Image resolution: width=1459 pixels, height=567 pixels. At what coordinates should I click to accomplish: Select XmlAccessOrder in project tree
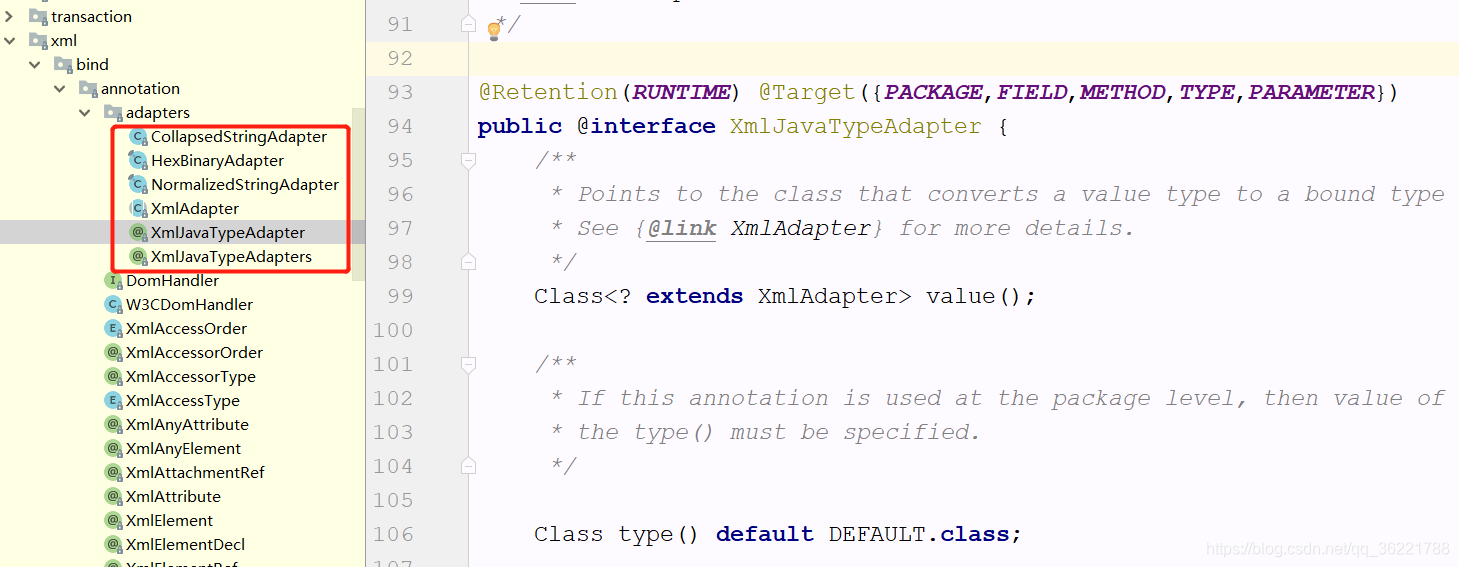coord(186,328)
